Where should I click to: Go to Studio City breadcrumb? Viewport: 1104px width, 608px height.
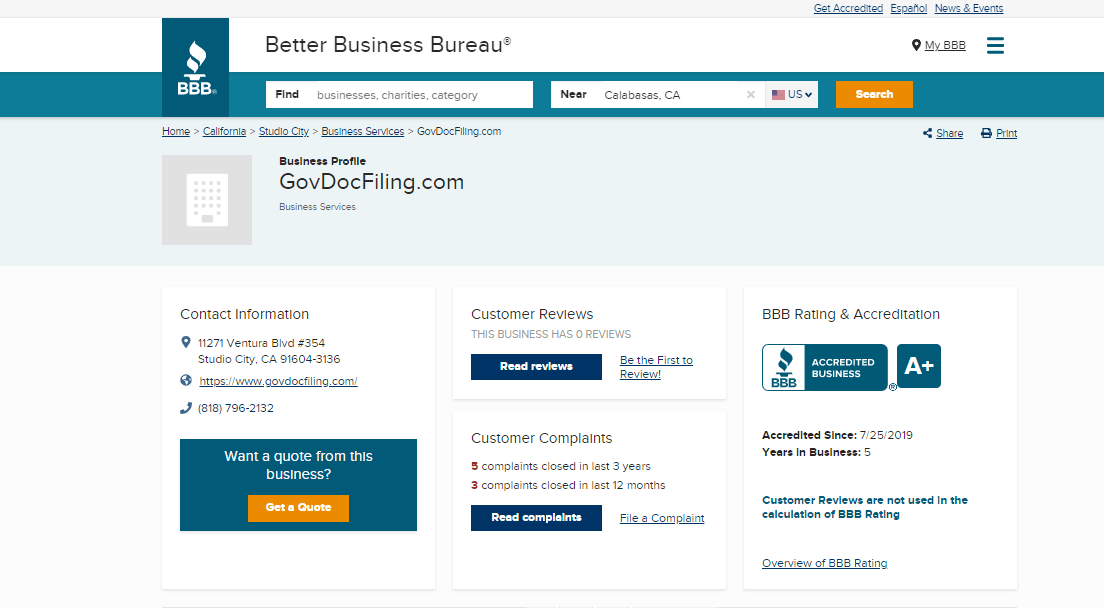[x=284, y=132]
